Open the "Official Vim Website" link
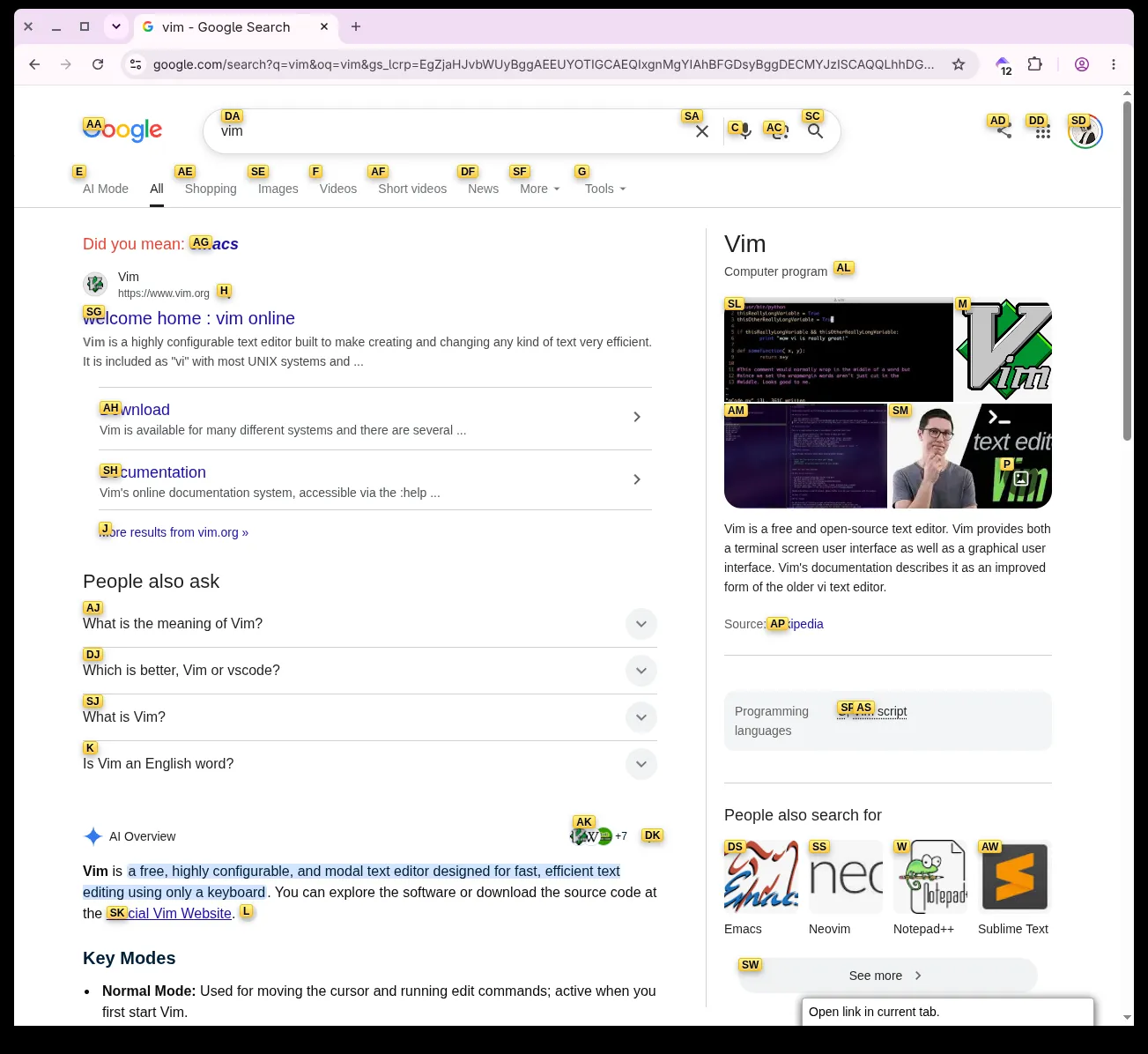This screenshot has width=1148, height=1054. [169, 913]
